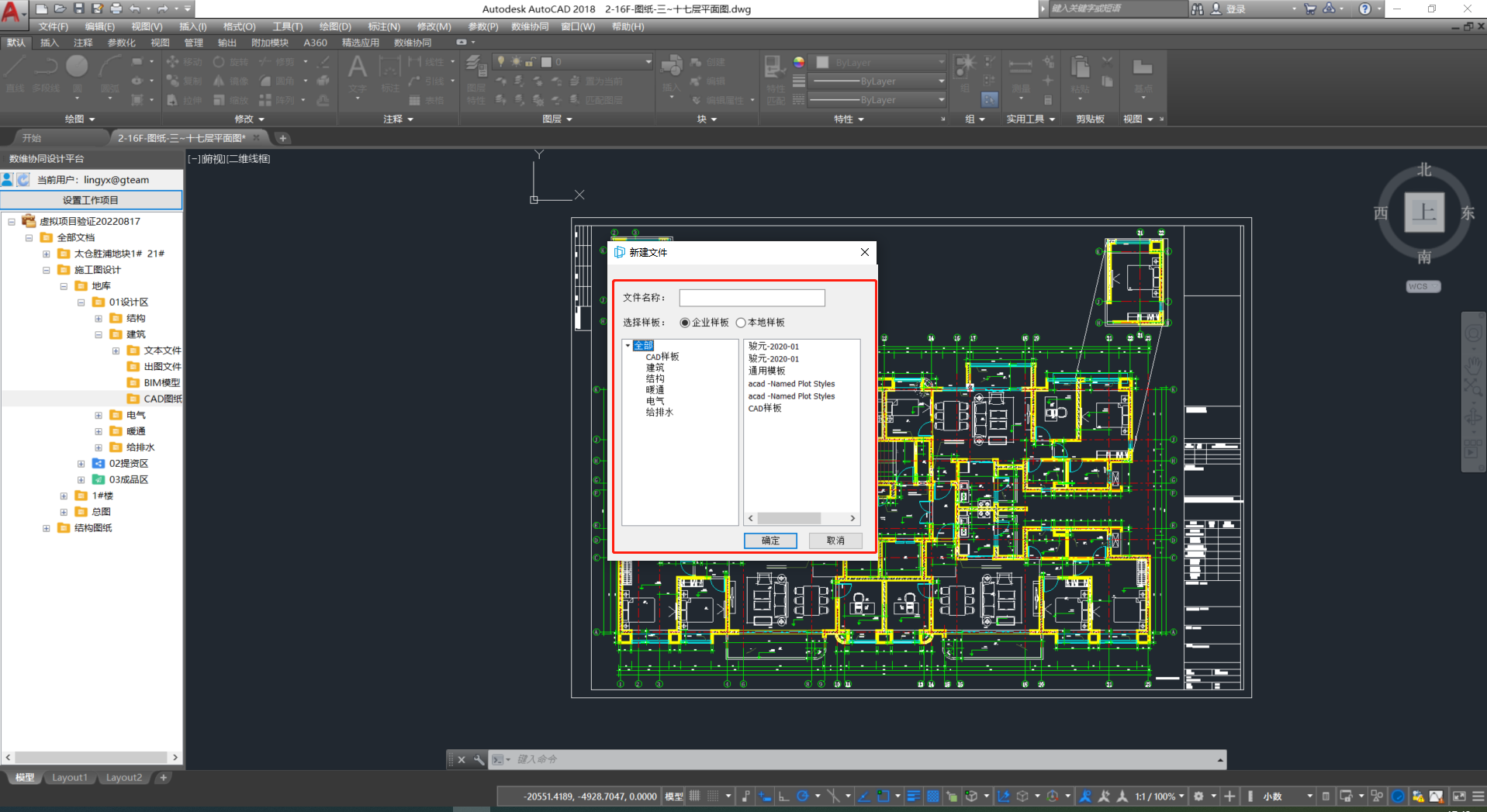
Task: Click the 设置工作项目 button
Action: click(x=91, y=200)
